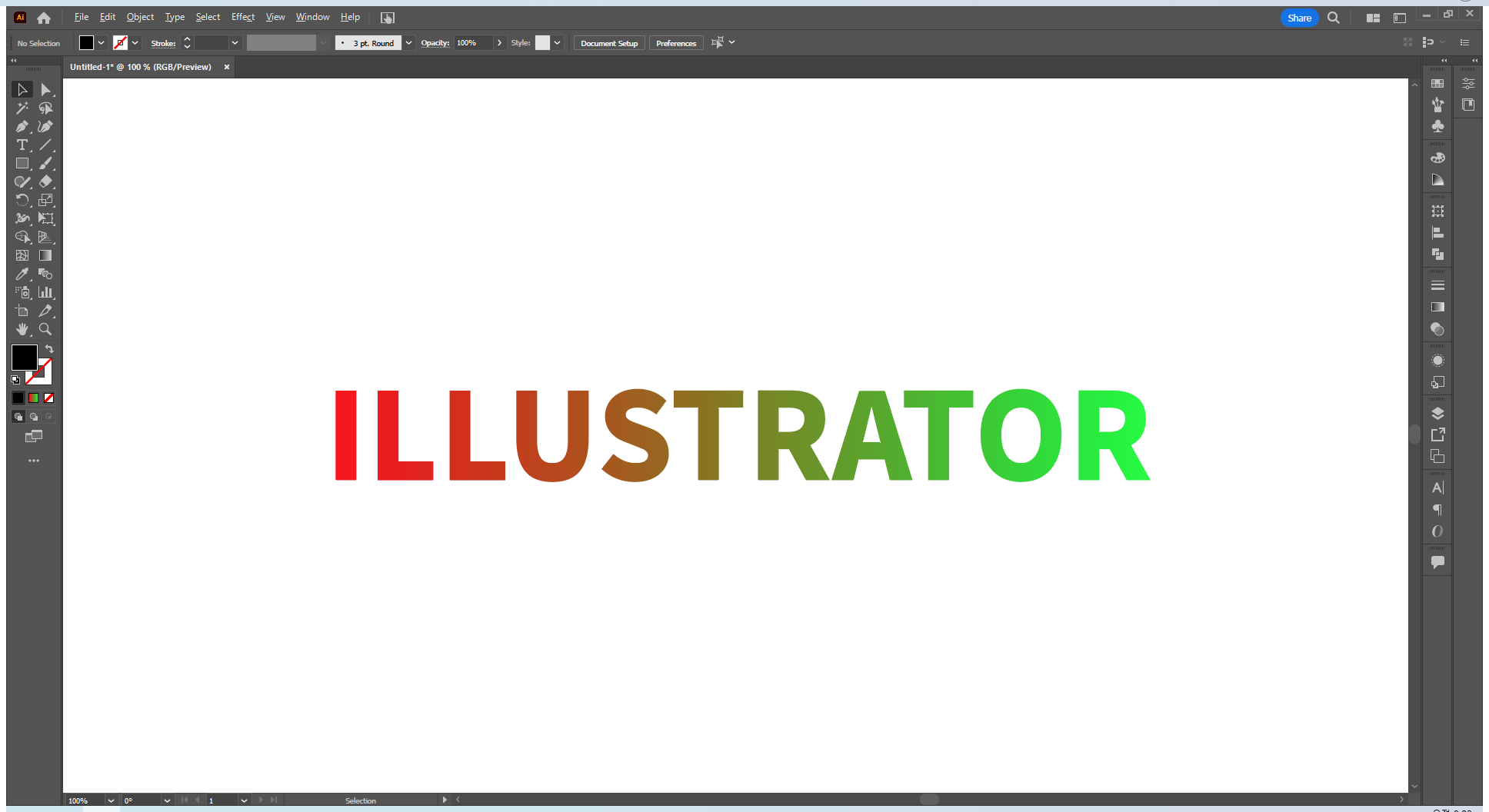
Task: Set paint to Color mode
Action: [18, 398]
